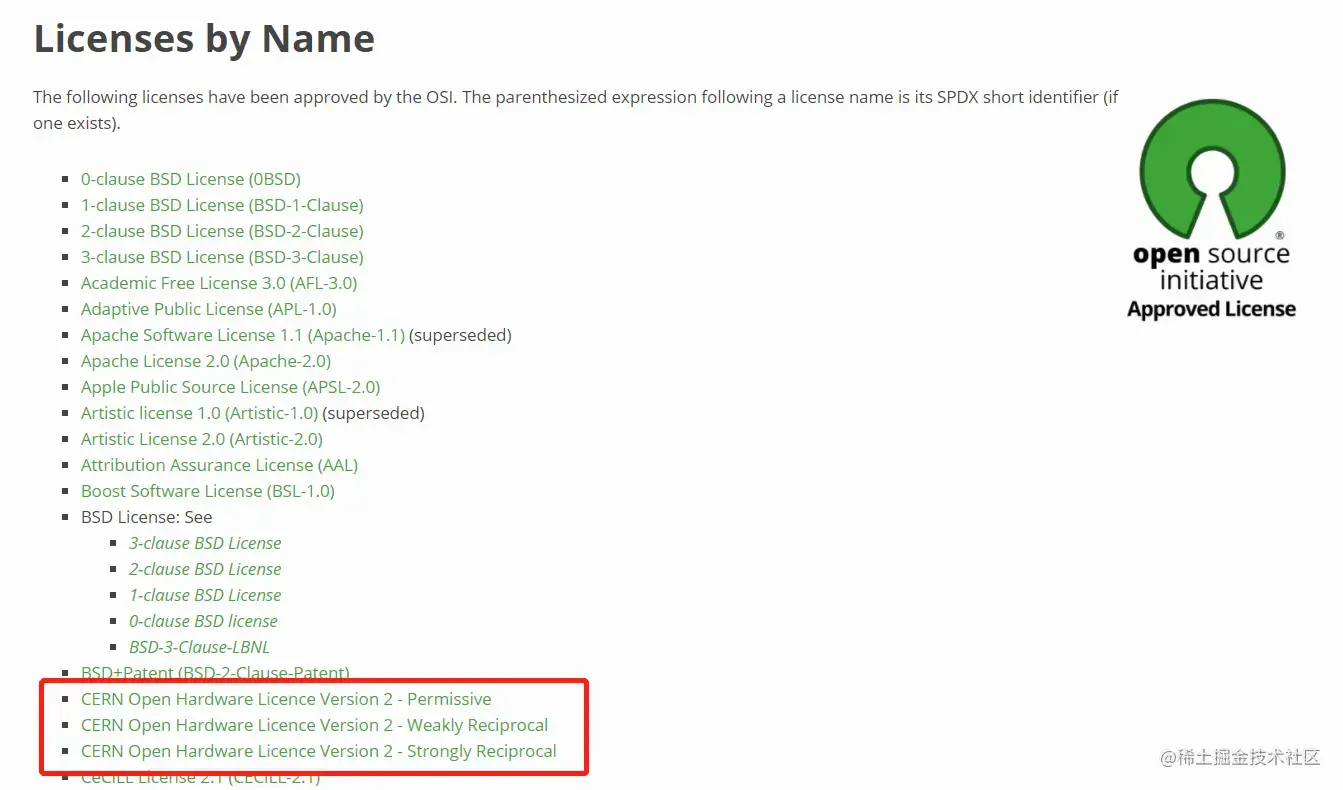Open the BSD-3-Clause-LBNL link
Image resolution: width=1343 pixels, height=790 pixels.
coord(199,647)
